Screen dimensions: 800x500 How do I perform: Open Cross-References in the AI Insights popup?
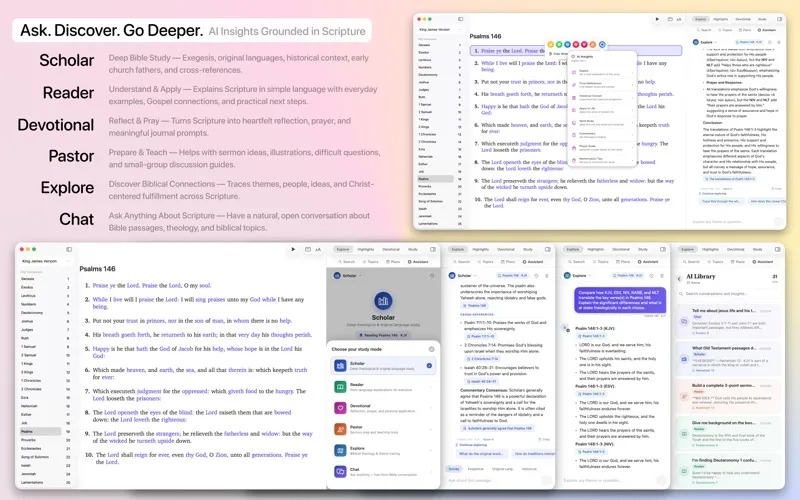602,85
